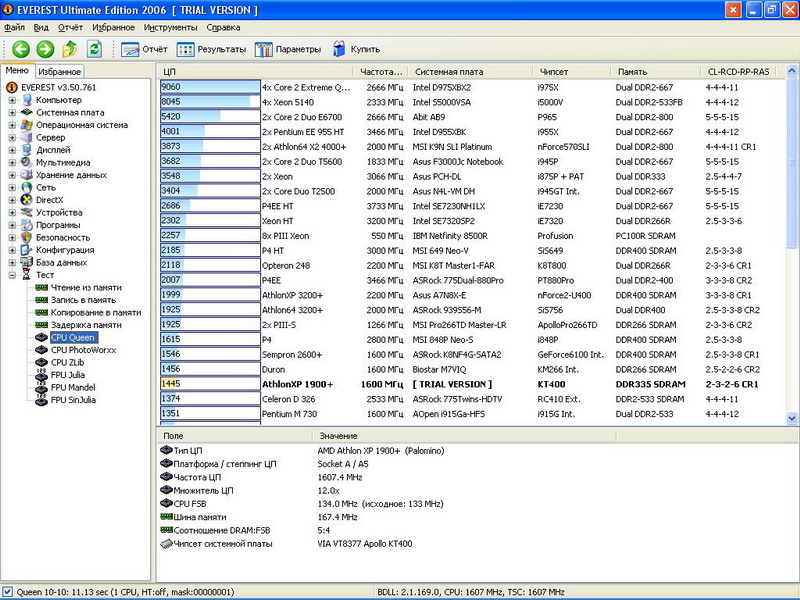Open the Избранное menu in the menu bar
This screenshot has width=800, height=600.
[x=113, y=28]
